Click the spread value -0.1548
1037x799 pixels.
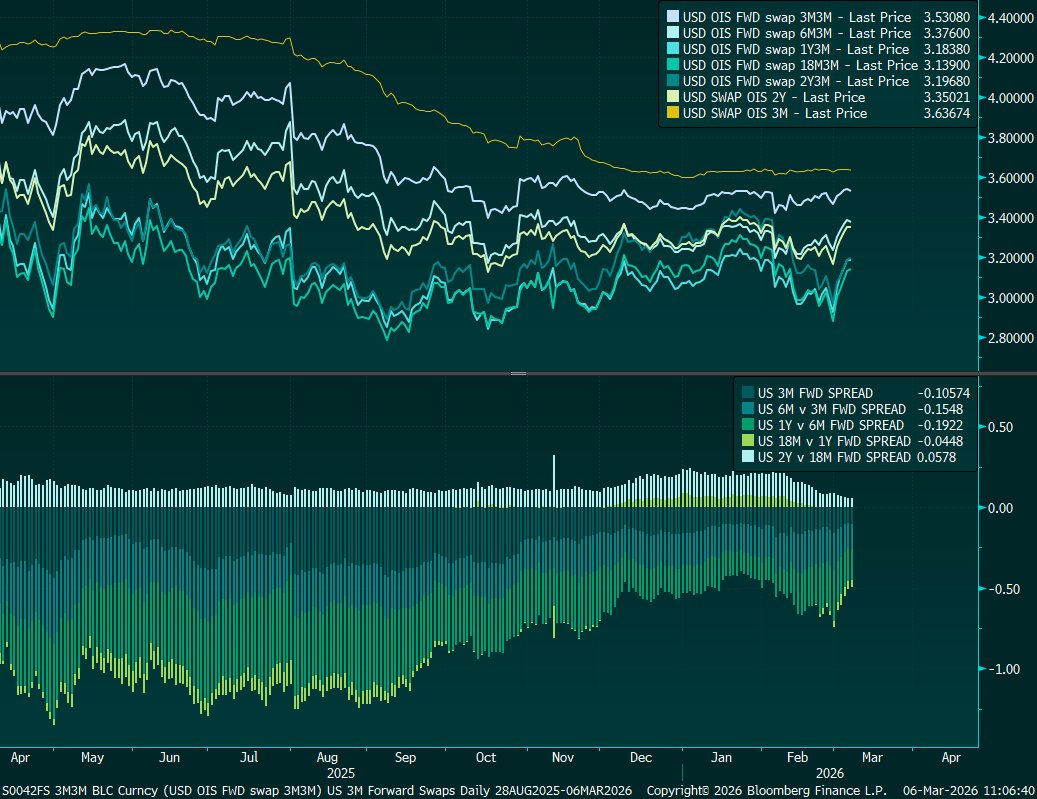tap(940, 409)
